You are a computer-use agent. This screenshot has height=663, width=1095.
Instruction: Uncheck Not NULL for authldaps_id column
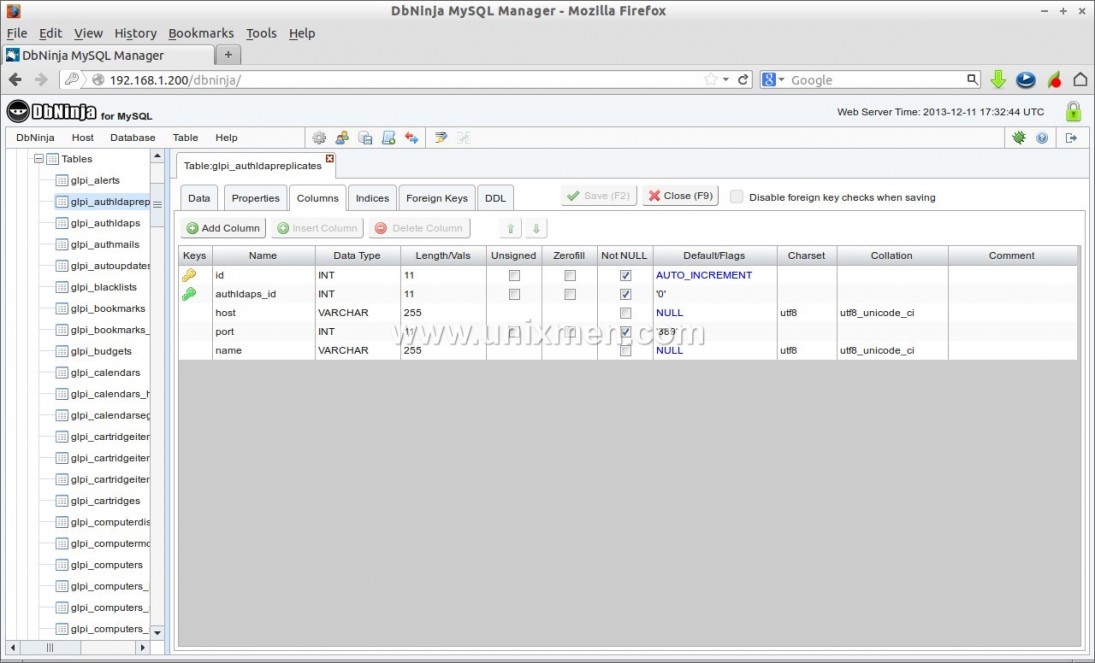626,294
